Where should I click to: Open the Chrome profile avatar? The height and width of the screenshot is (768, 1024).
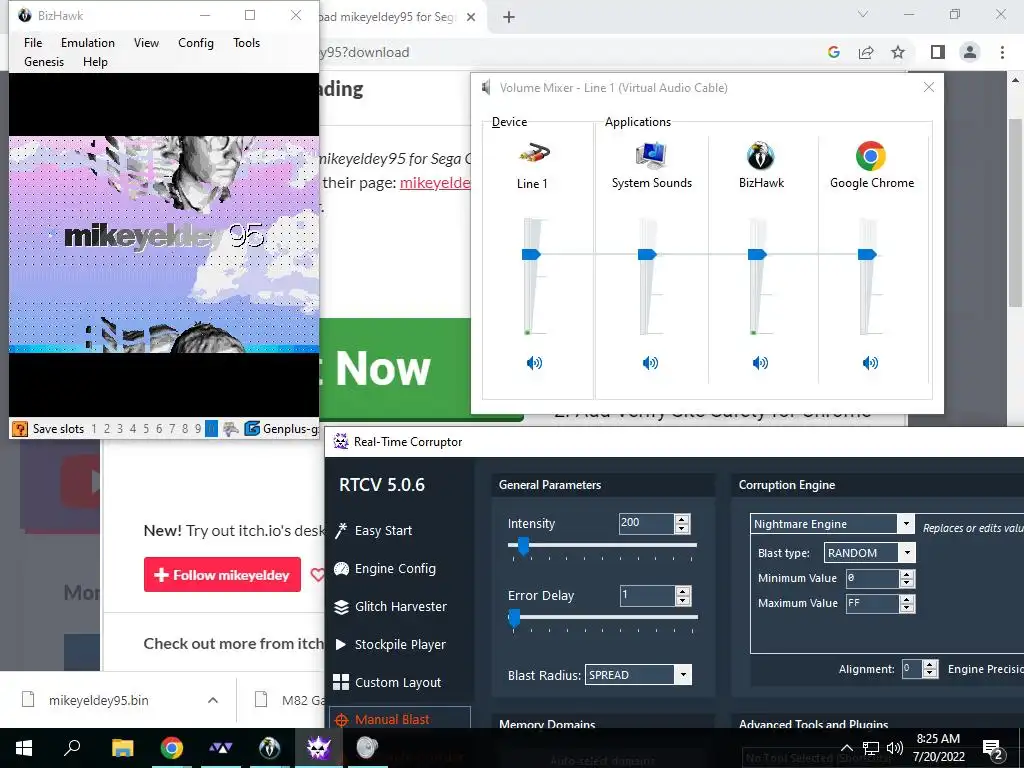tap(970, 52)
